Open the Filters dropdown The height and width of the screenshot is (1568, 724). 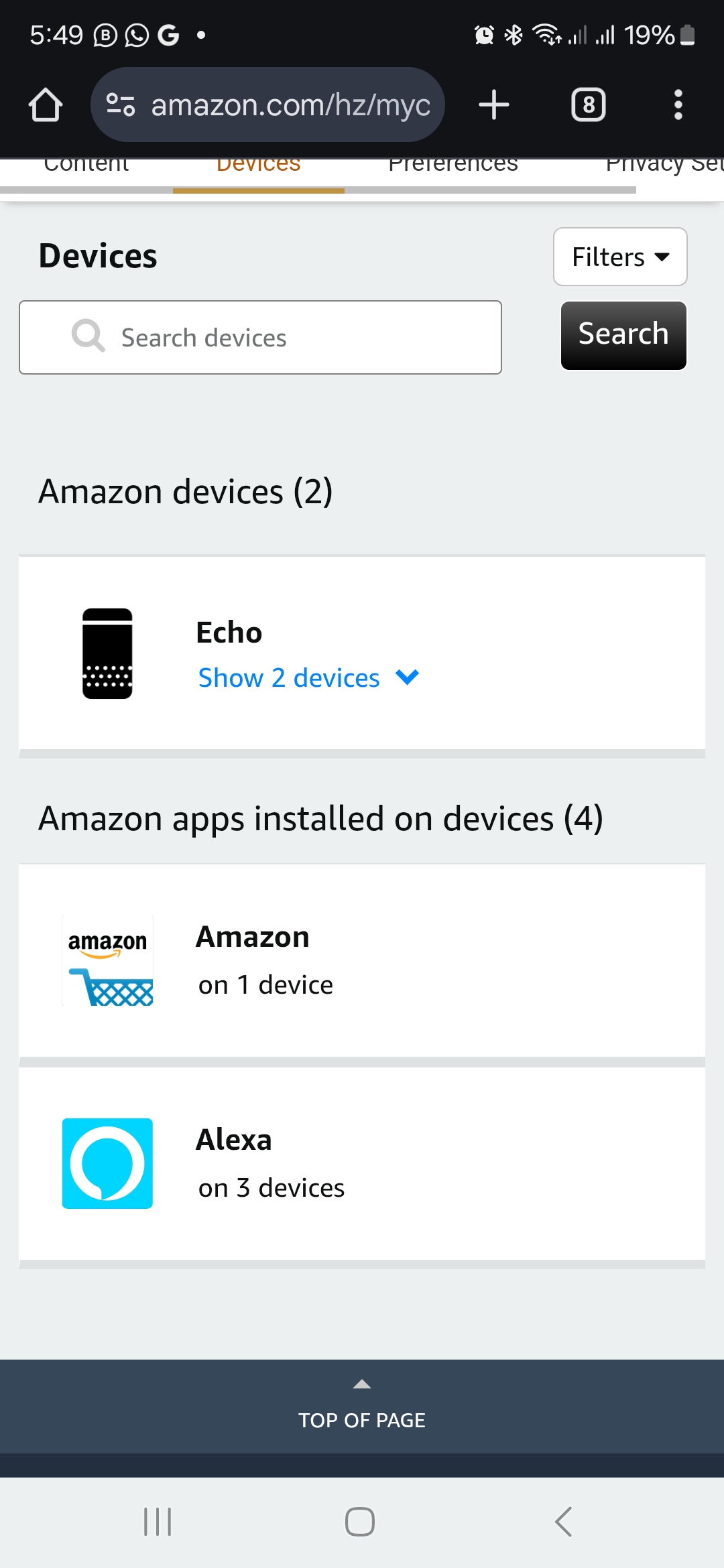coord(620,257)
